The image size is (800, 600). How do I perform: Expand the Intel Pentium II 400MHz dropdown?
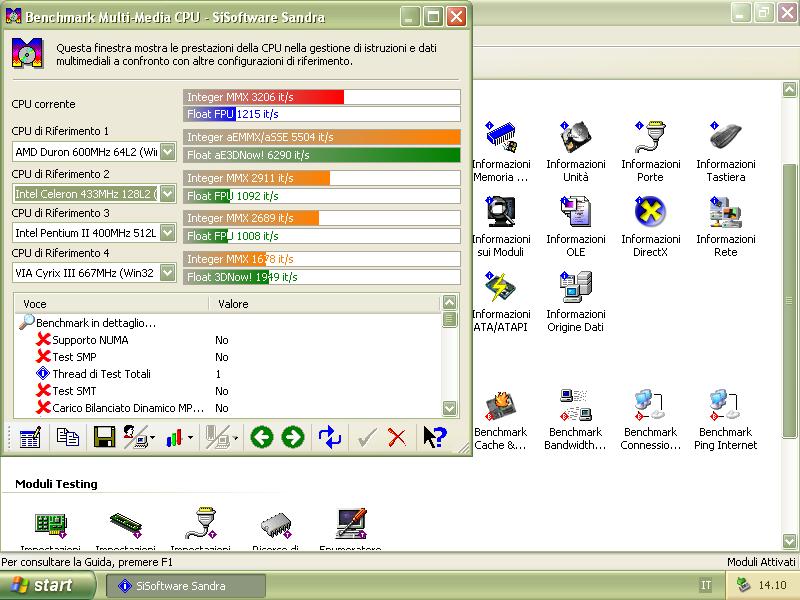pyautogui.click(x=167, y=233)
